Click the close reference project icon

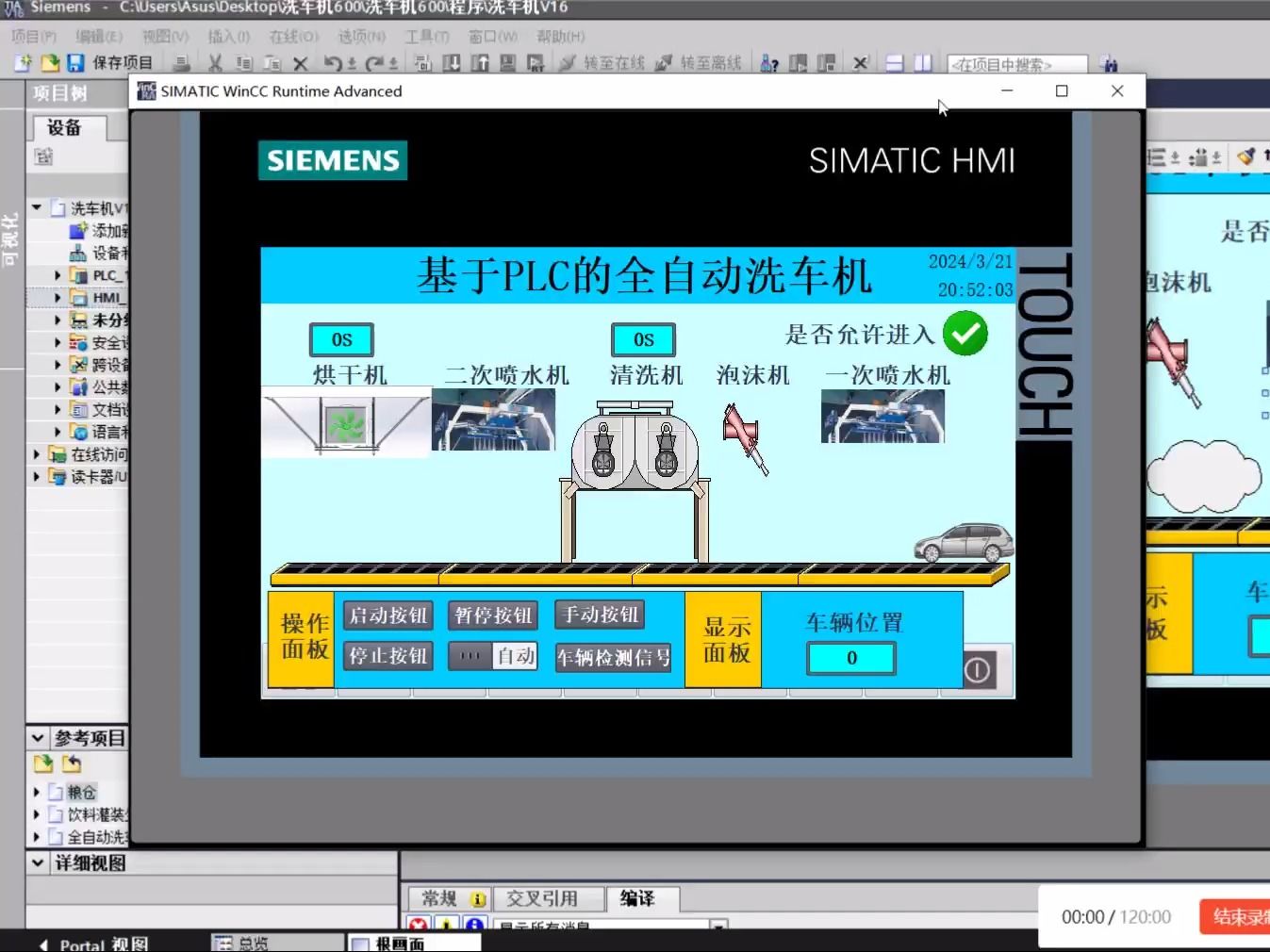tap(72, 763)
